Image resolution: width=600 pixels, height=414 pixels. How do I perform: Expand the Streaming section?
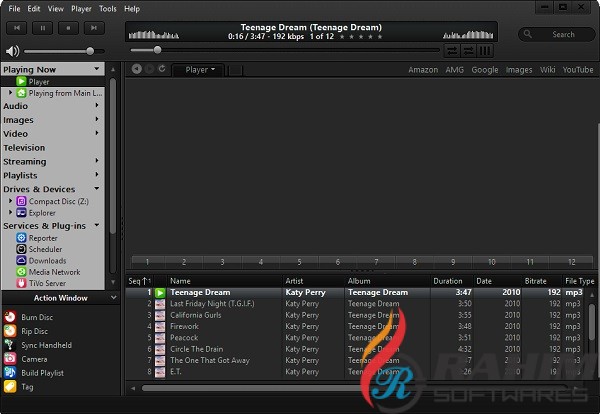97,161
